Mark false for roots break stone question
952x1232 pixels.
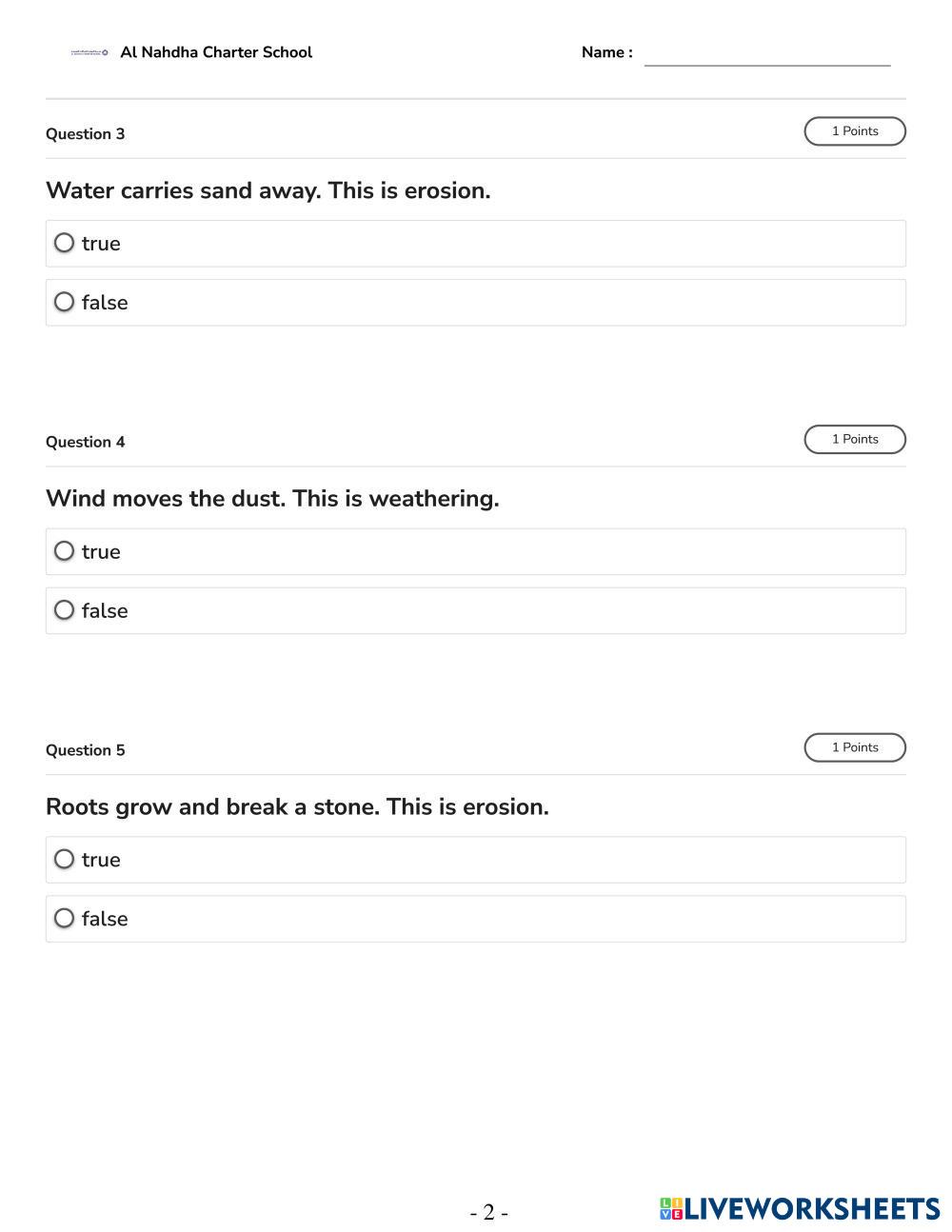coord(64,919)
